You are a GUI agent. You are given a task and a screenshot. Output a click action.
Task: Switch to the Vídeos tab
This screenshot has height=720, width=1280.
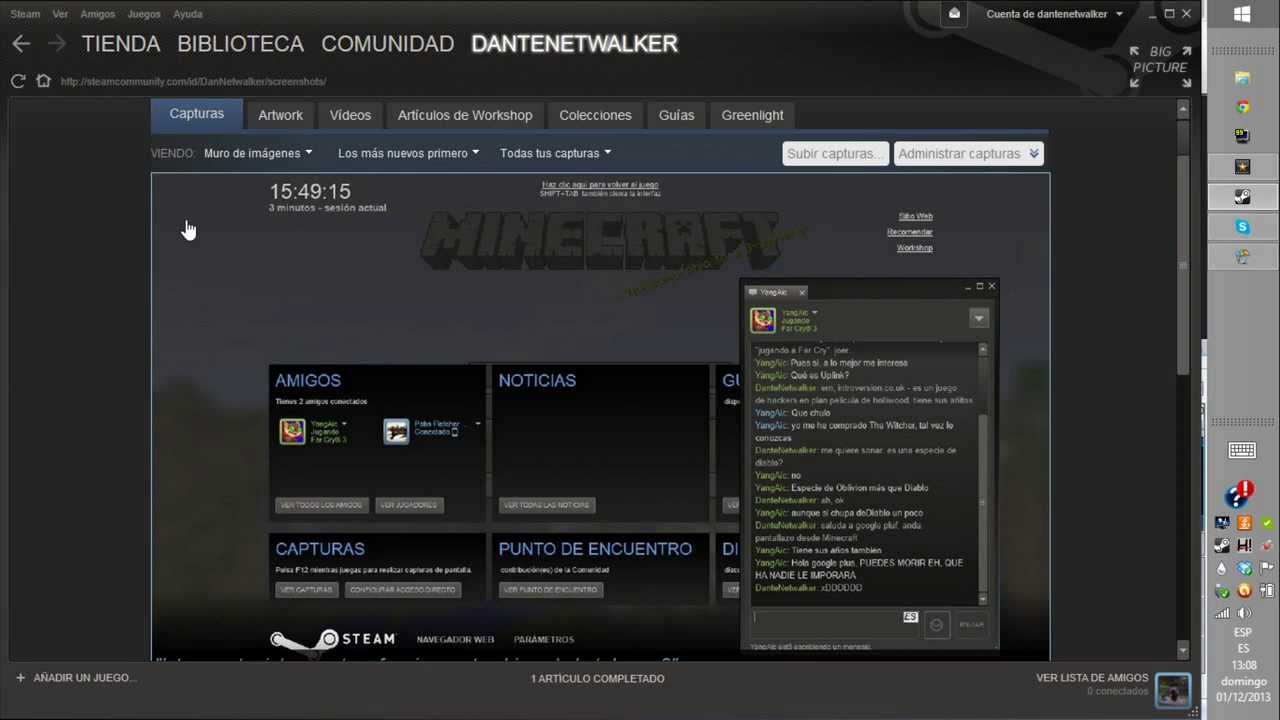[350, 115]
